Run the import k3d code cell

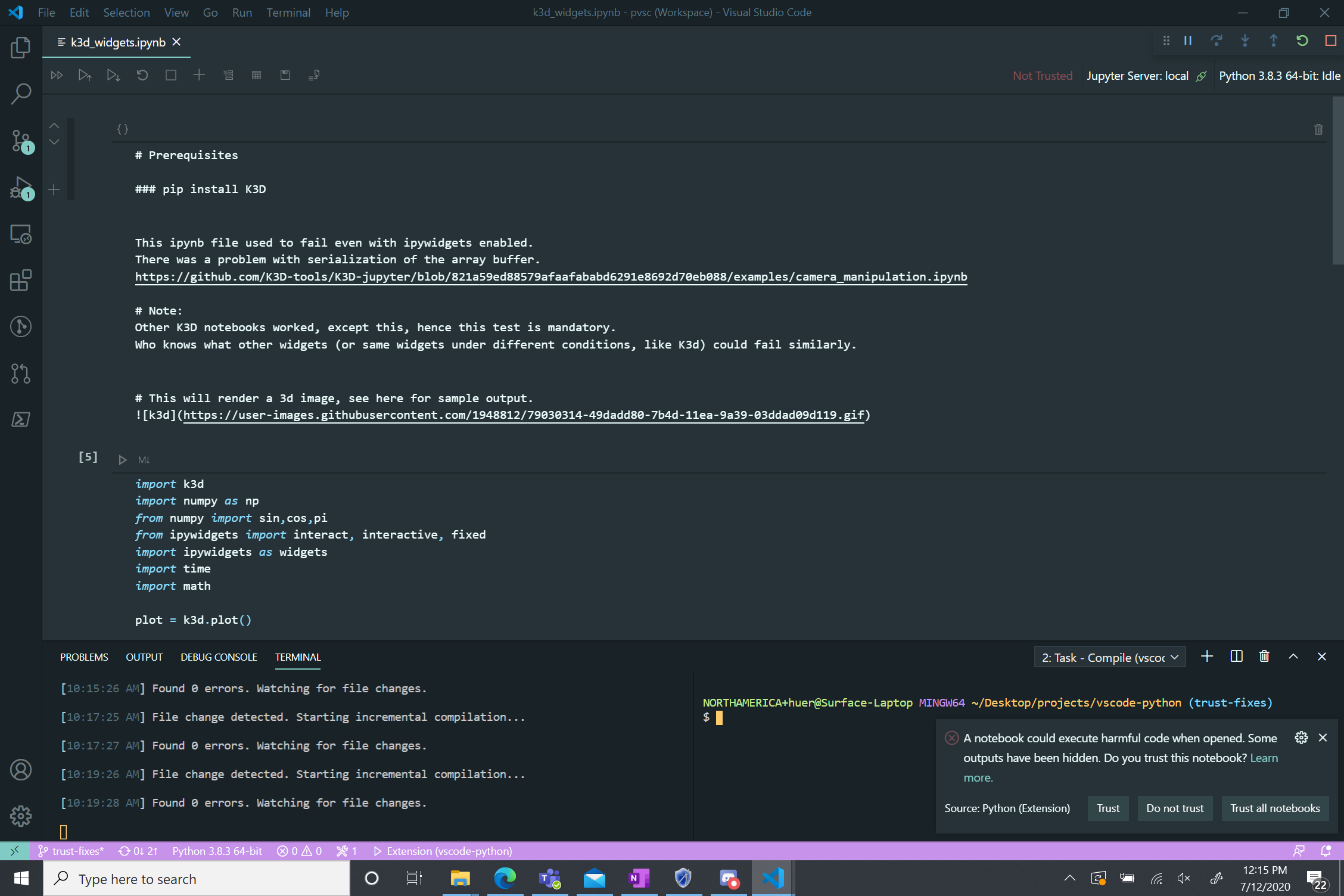pos(123,459)
